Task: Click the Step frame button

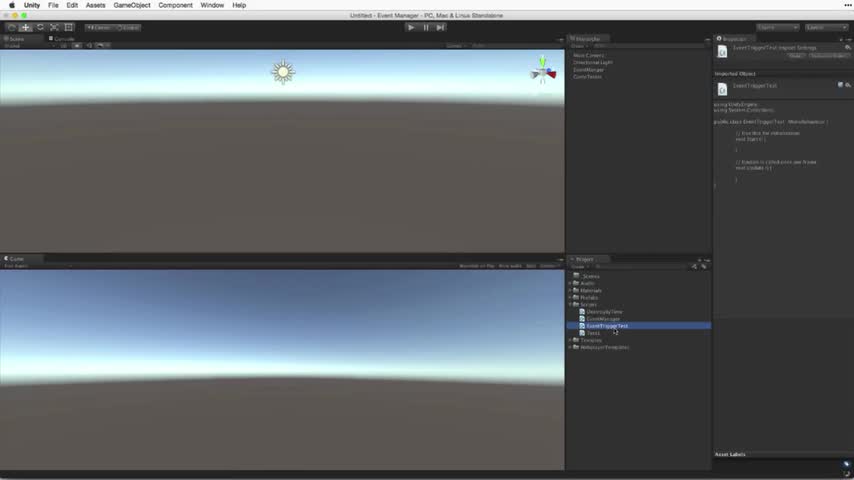Action: coord(441,27)
